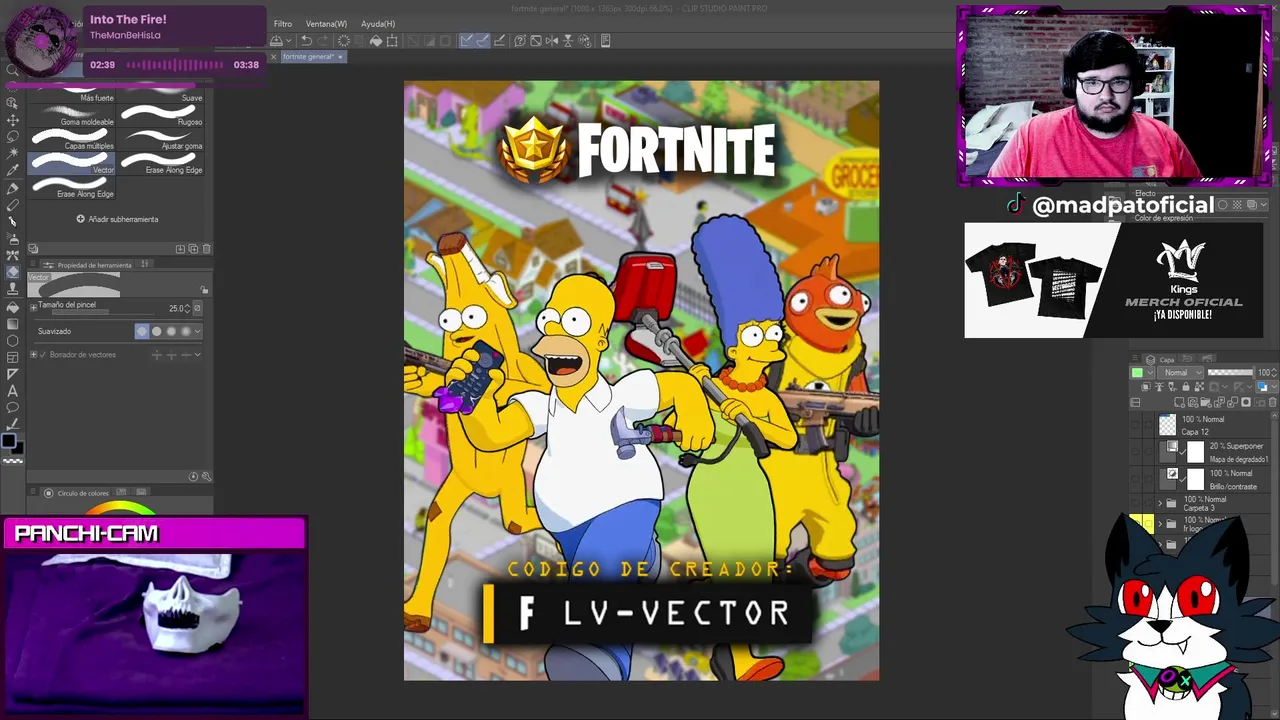Image resolution: width=1280 pixels, height=720 pixels.
Task: Select the Eraser tool
Action: tap(12, 272)
